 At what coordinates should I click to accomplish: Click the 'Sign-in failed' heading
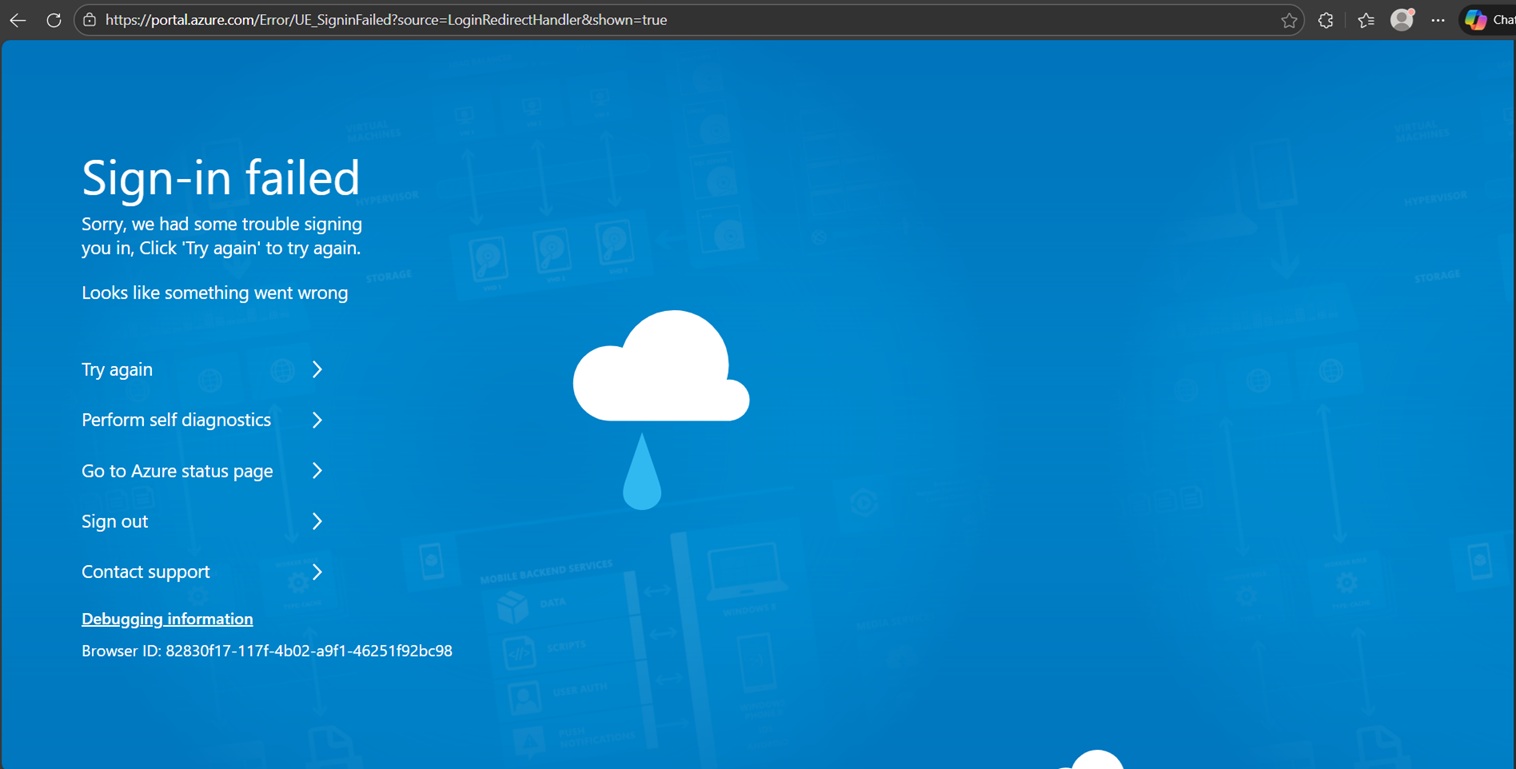(x=221, y=178)
